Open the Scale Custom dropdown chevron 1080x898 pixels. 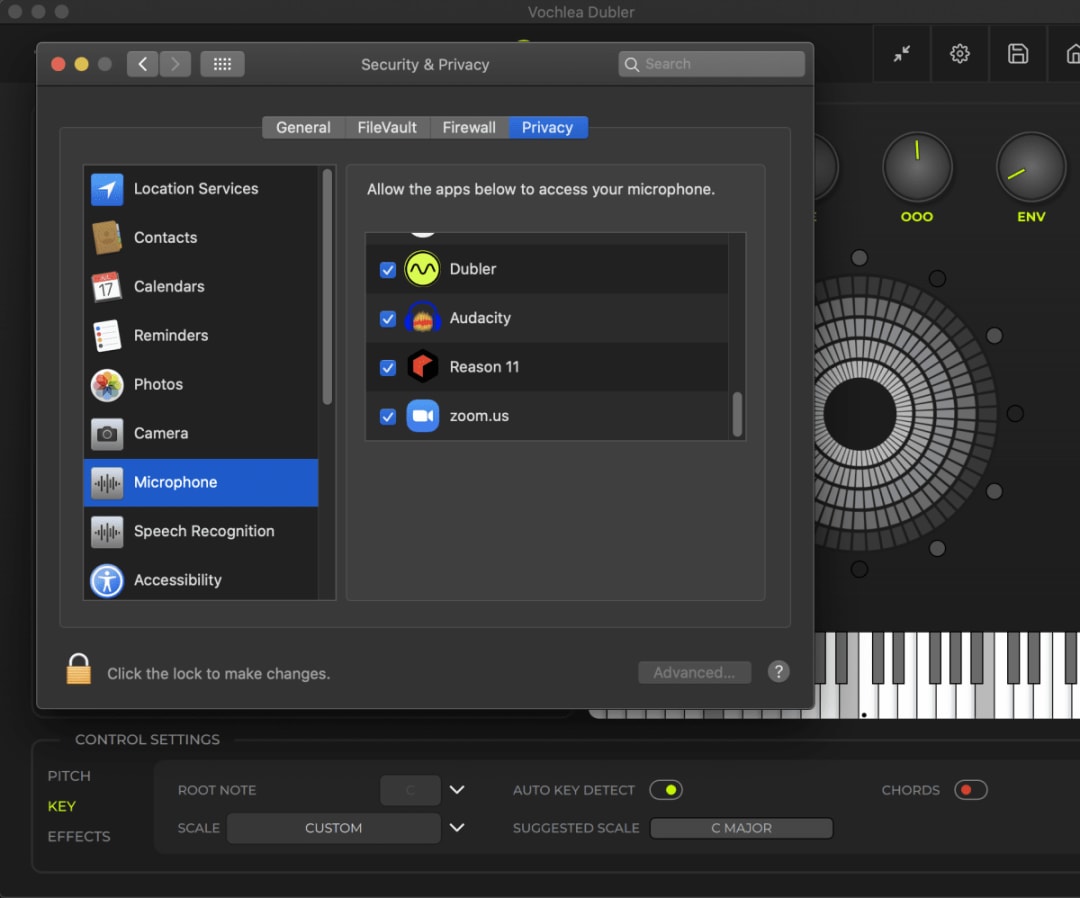pos(457,827)
